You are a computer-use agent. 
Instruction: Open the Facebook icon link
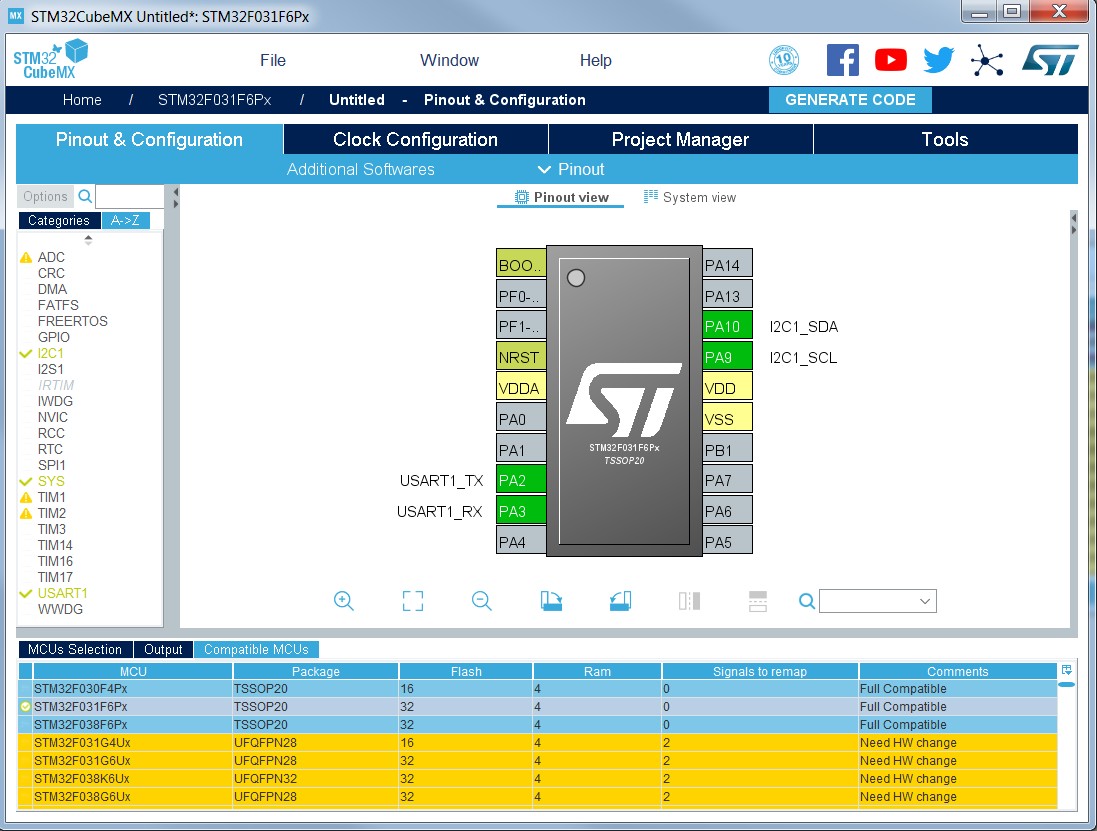click(842, 60)
